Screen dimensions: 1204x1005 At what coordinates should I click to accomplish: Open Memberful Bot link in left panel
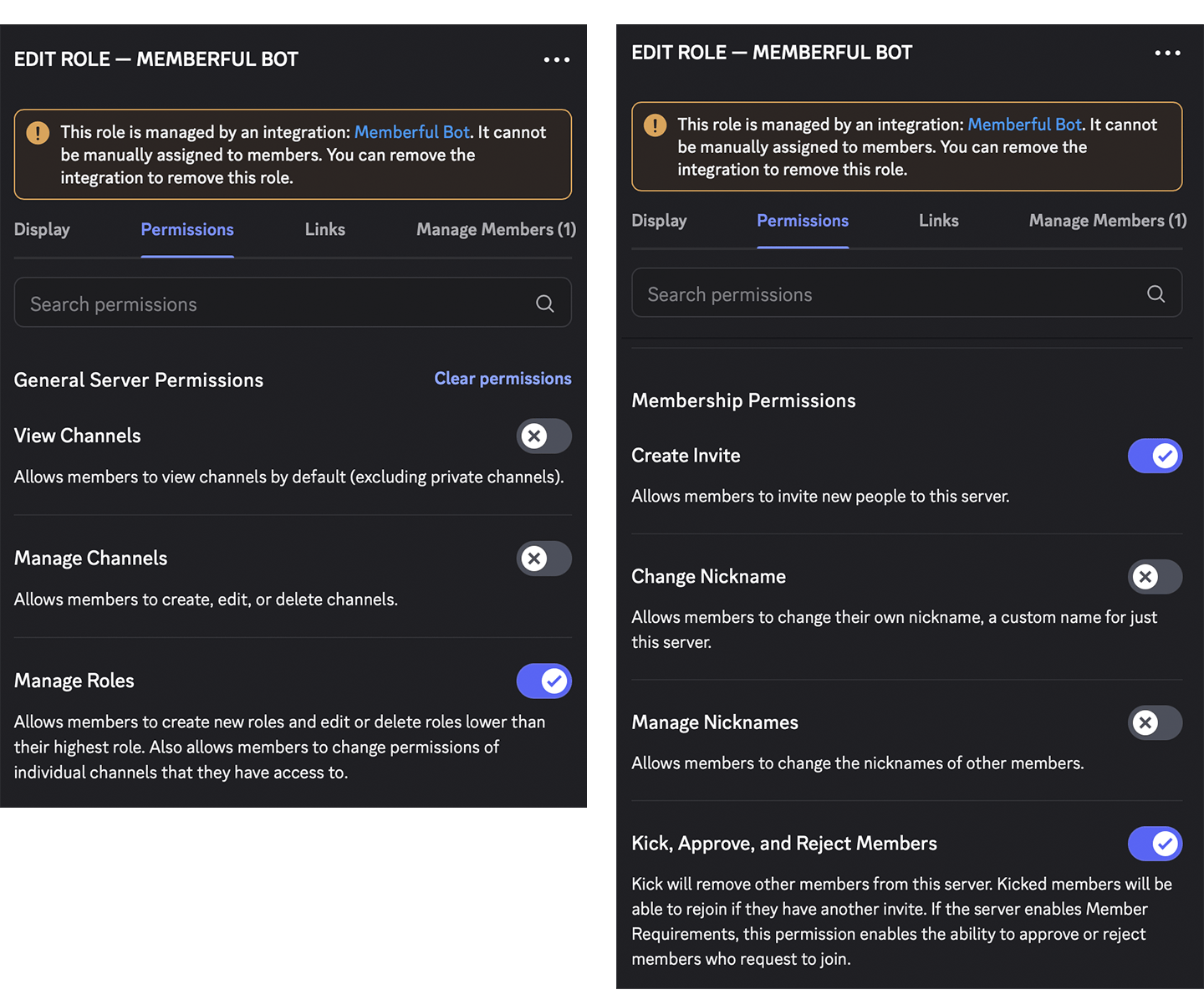[411, 132]
